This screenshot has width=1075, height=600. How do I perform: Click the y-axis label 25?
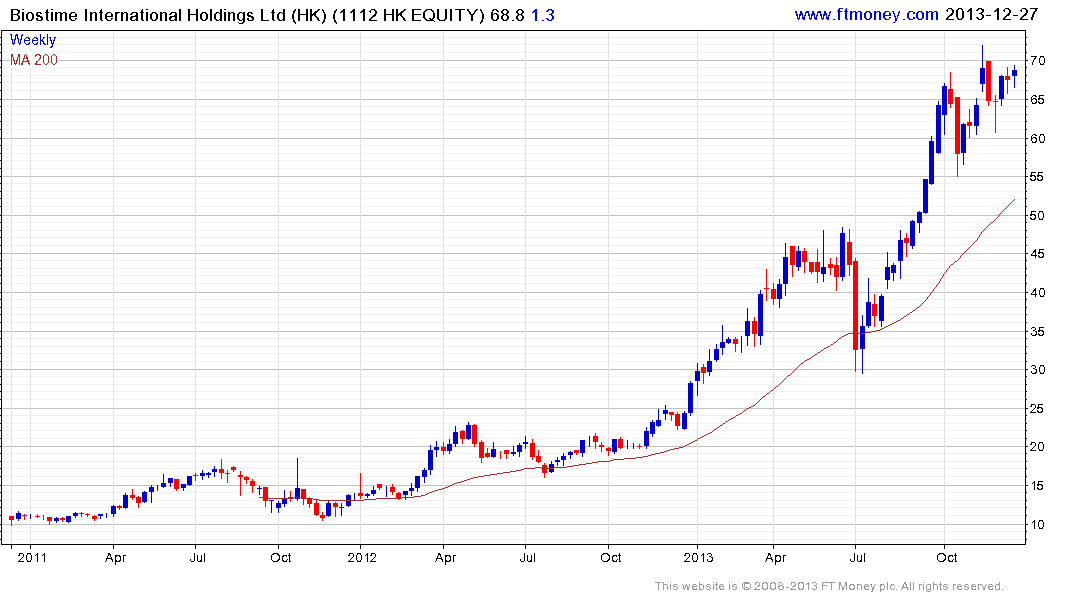coord(1037,409)
